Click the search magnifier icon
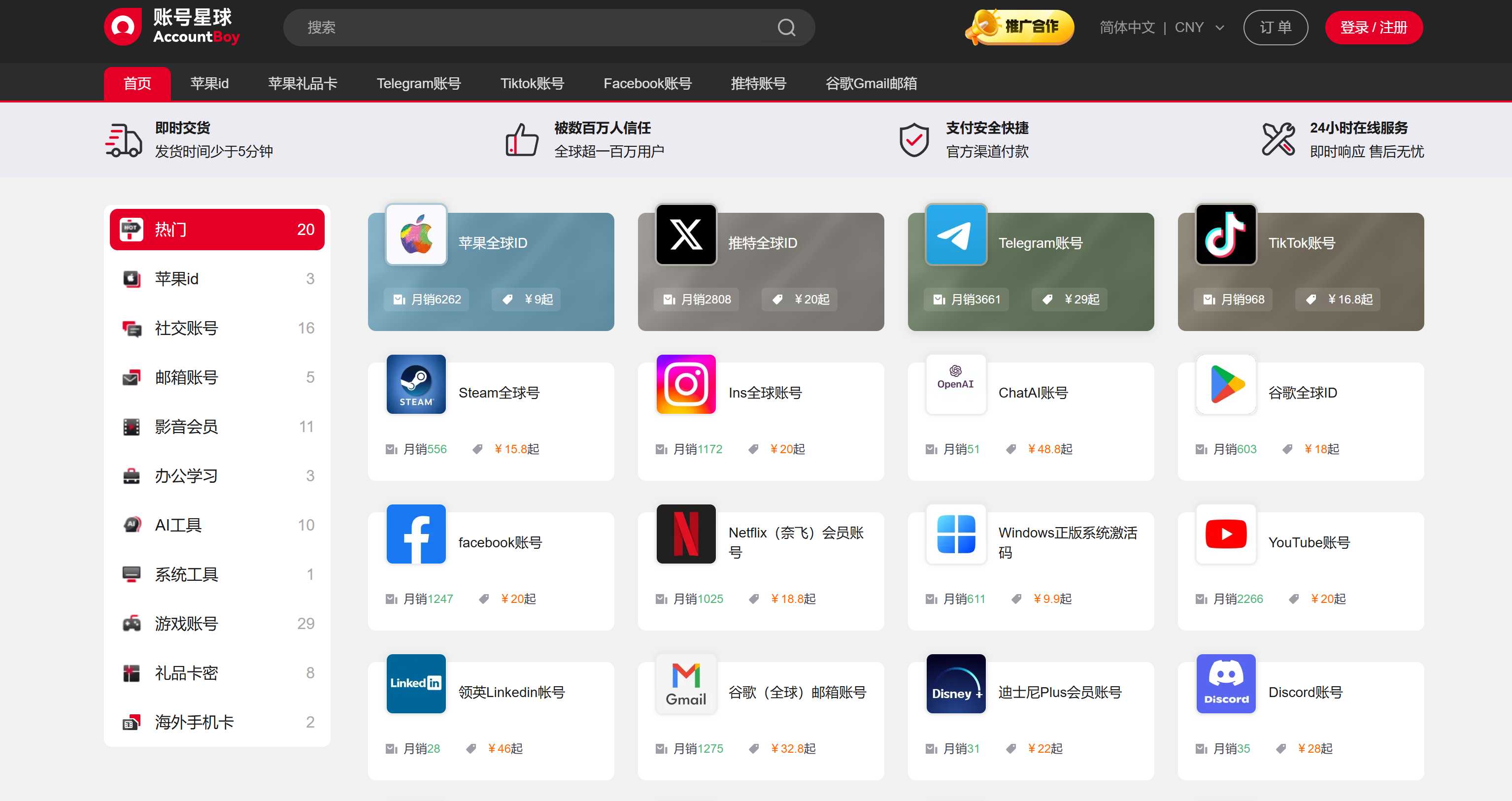The width and height of the screenshot is (1512, 801). pyautogui.click(x=786, y=27)
